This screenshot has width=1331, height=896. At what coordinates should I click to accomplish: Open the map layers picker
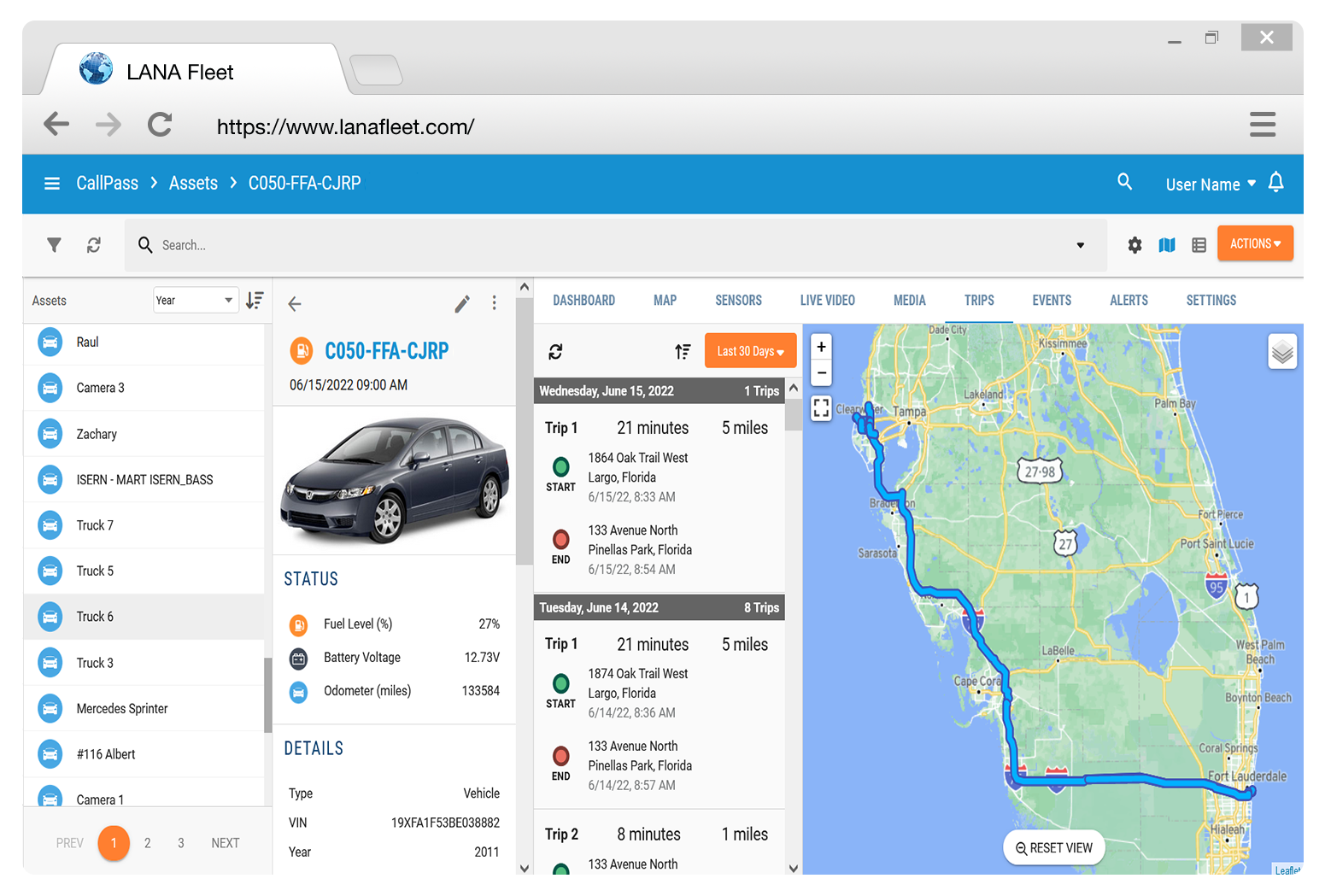[1282, 351]
